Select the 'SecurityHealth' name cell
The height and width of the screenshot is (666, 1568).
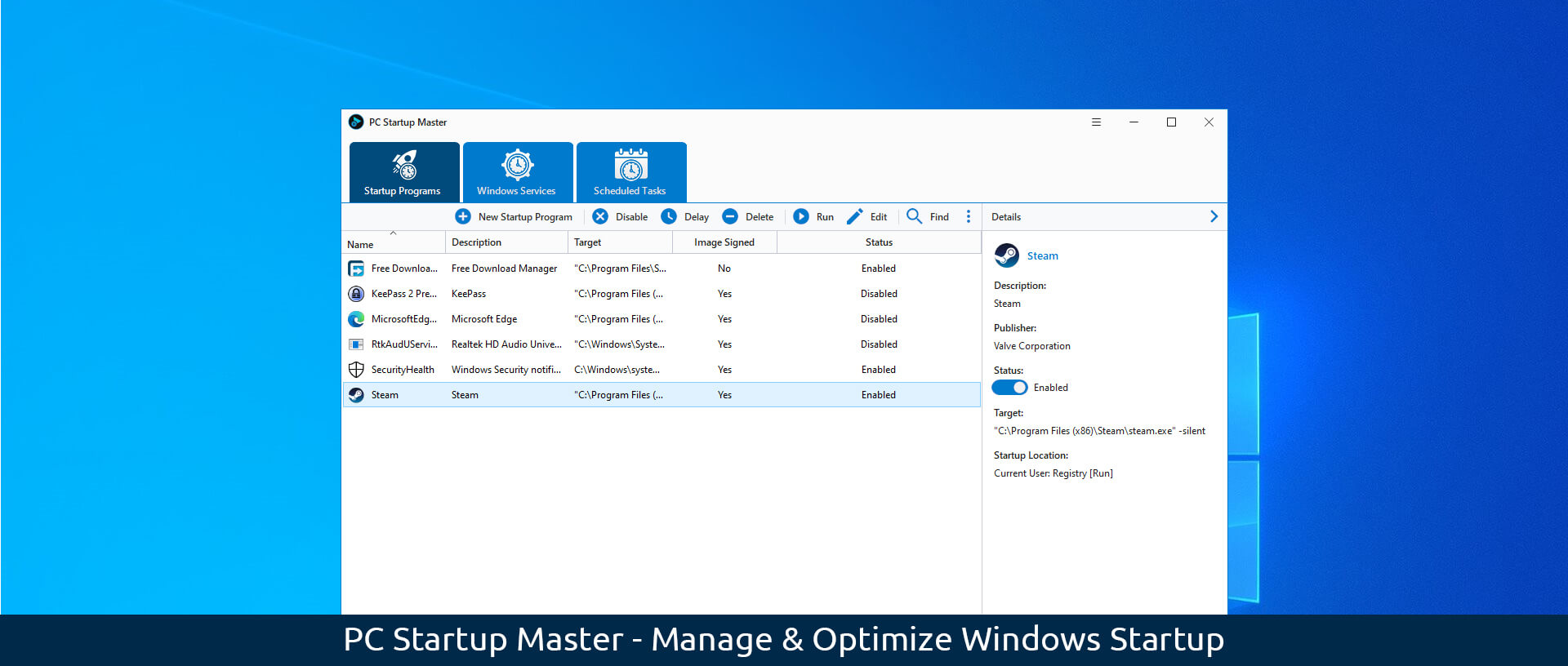point(403,370)
